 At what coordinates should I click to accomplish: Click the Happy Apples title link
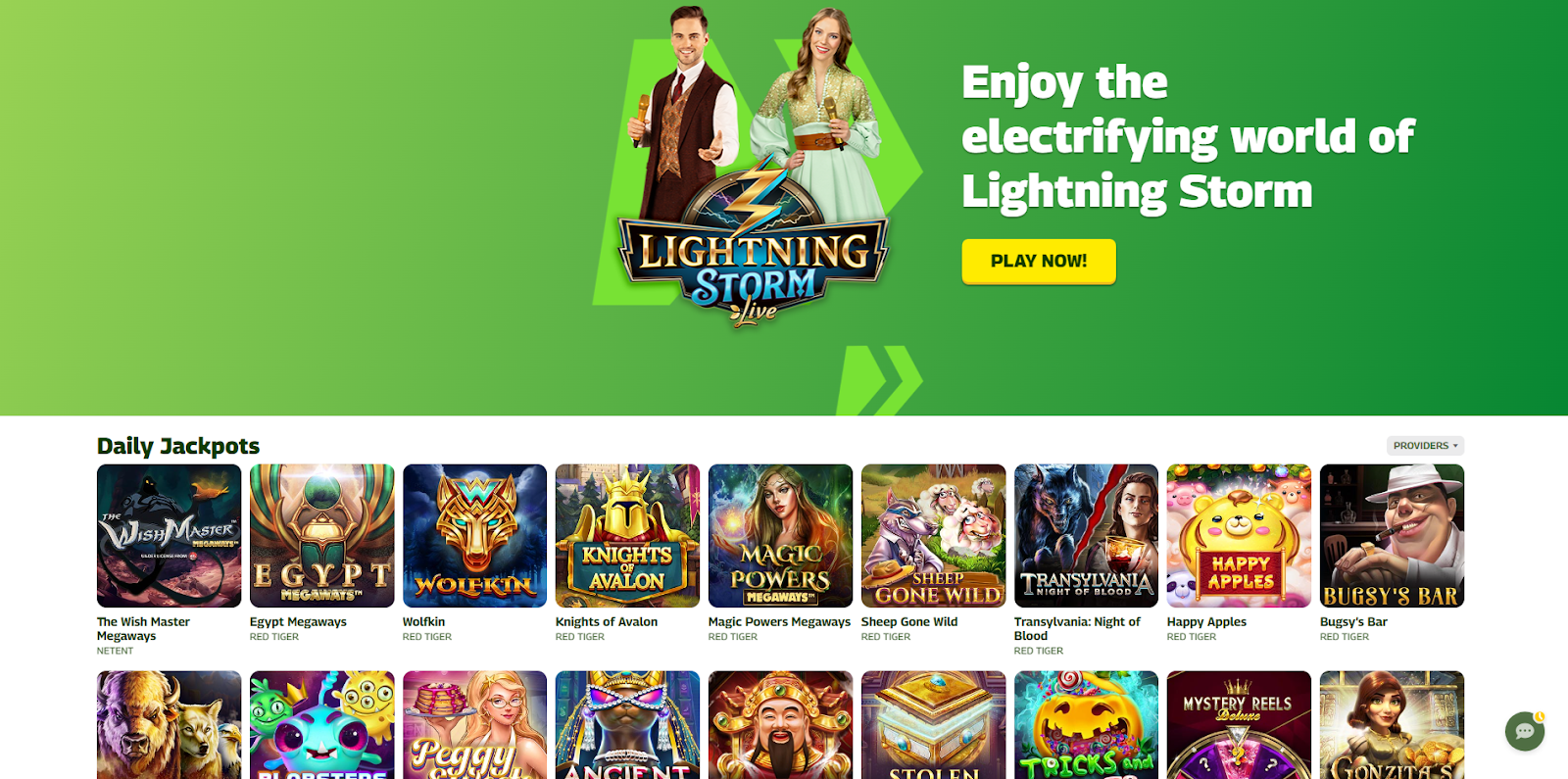(x=1206, y=622)
